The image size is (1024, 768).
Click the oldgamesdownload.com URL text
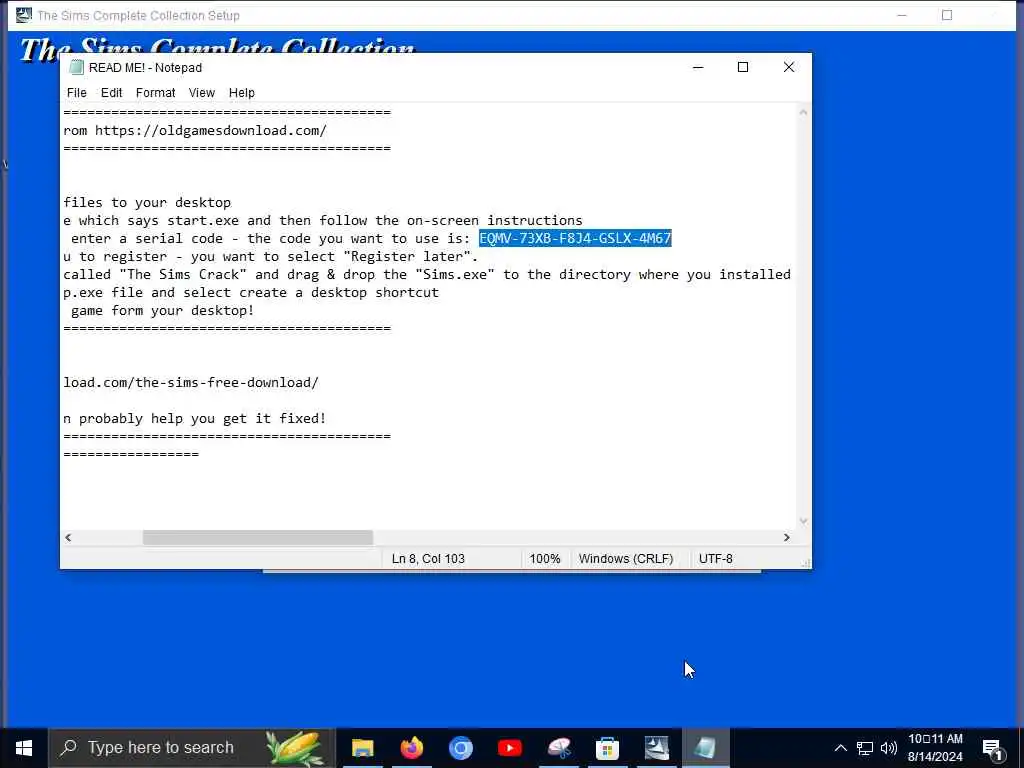[211, 131]
